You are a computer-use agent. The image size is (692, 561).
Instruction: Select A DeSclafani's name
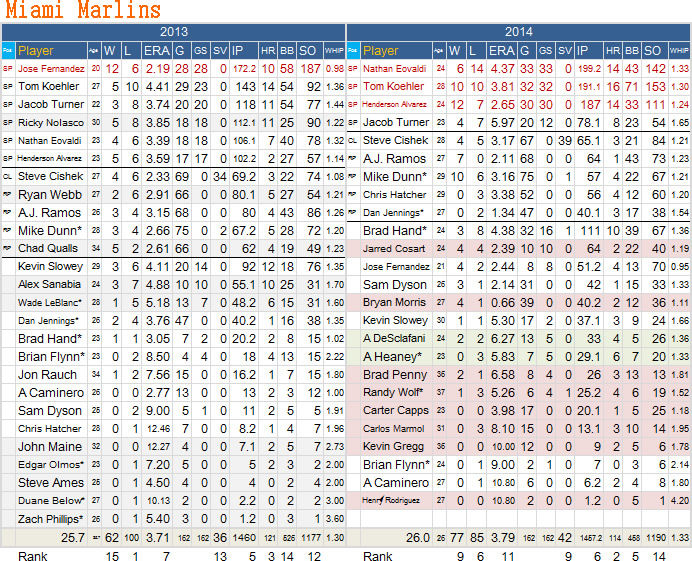click(x=394, y=339)
